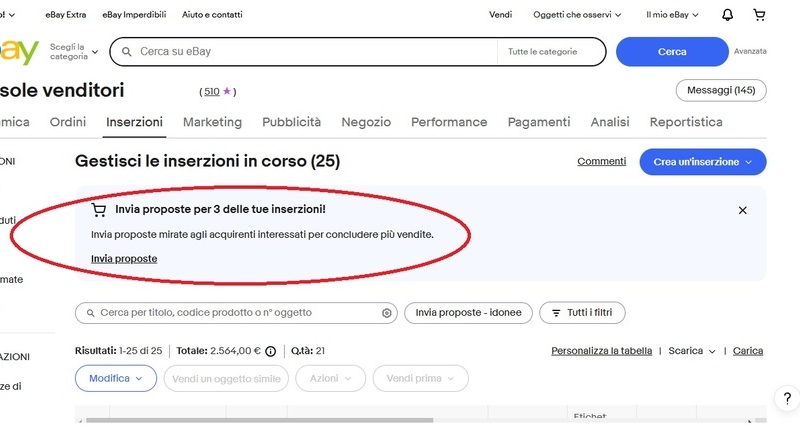Click the feedback star icon

point(227,91)
